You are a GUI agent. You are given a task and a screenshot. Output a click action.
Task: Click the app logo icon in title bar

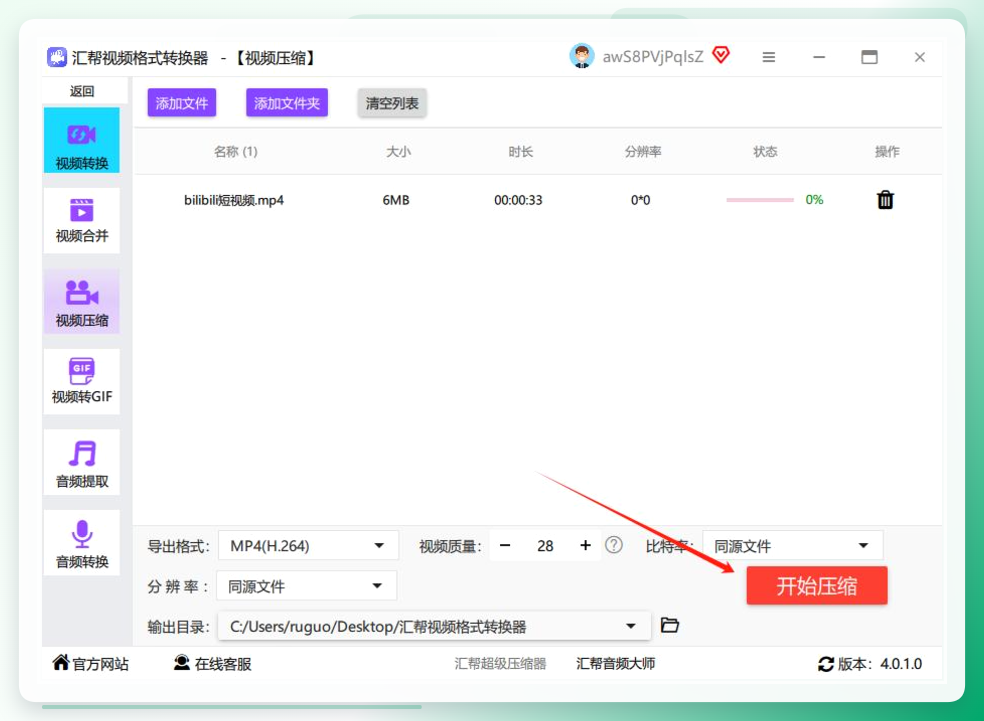(x=56, y=57)
